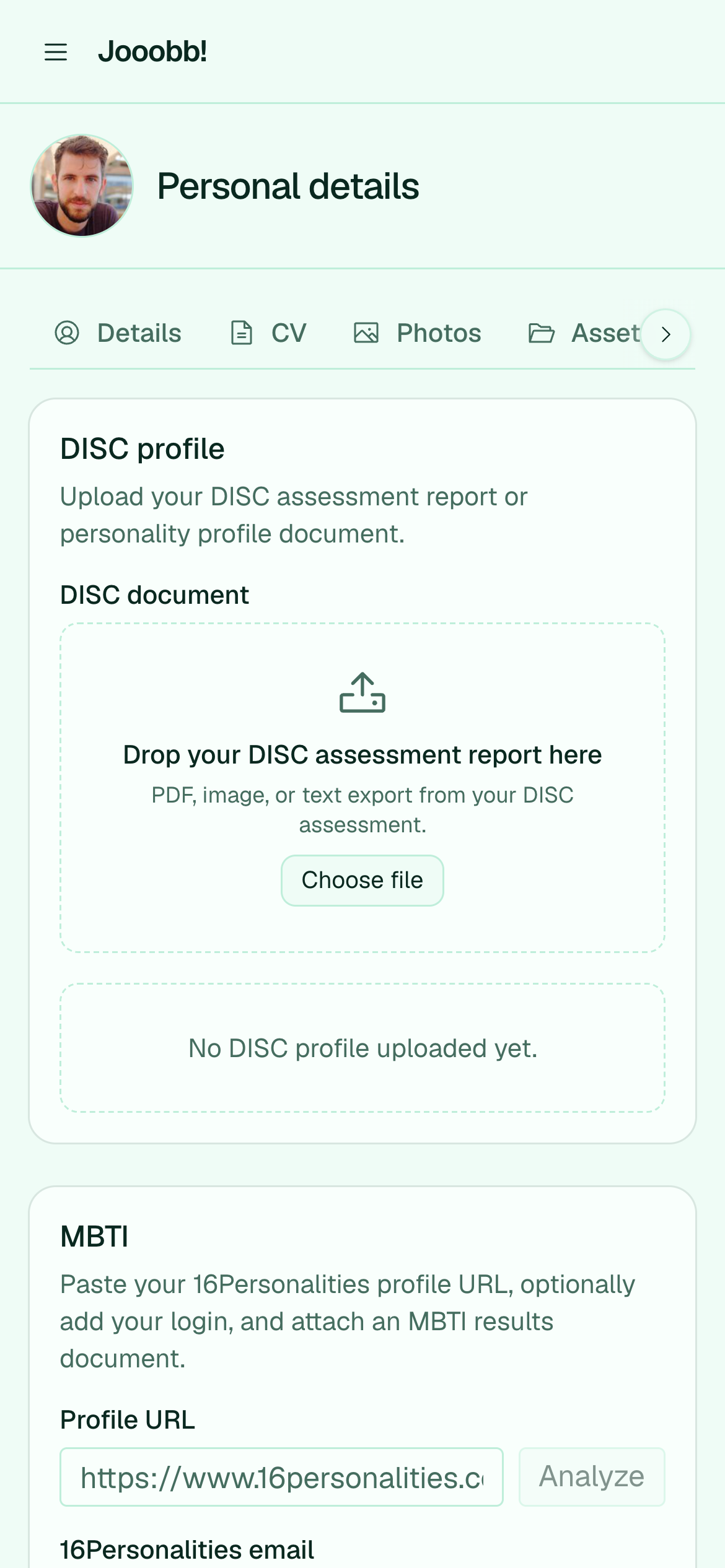This screenshot has width=725, height=1568.
Task: Click the Choose file button
Action: (362, 881)
